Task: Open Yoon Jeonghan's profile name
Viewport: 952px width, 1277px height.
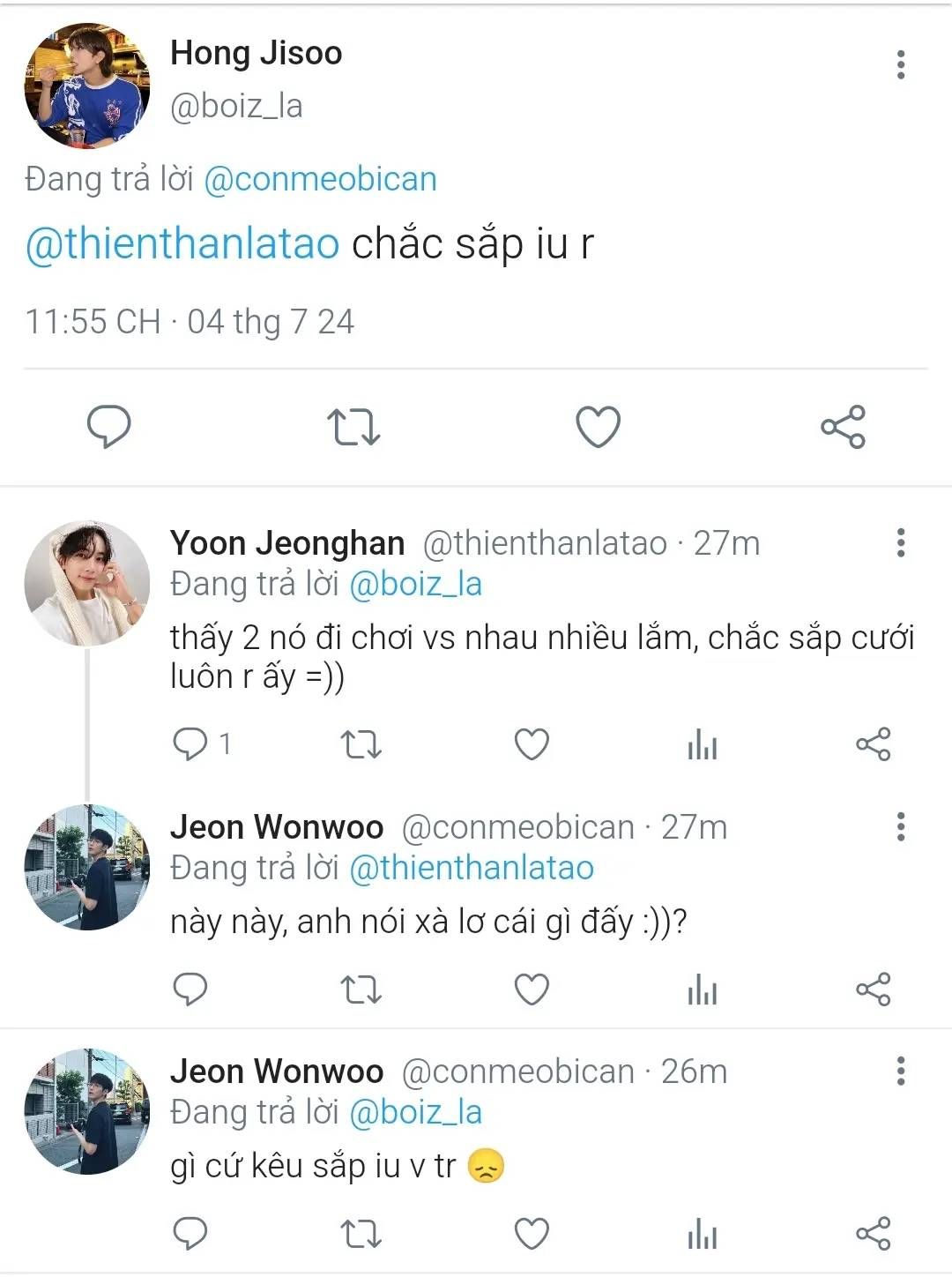Action: point(287,543)
